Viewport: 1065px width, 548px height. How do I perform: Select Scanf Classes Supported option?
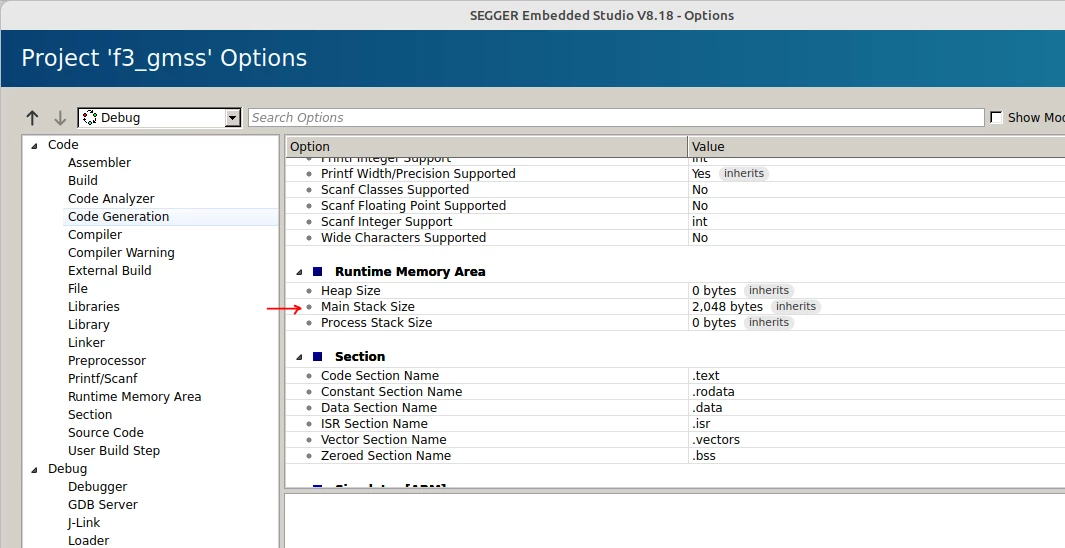tap(395, 189)
